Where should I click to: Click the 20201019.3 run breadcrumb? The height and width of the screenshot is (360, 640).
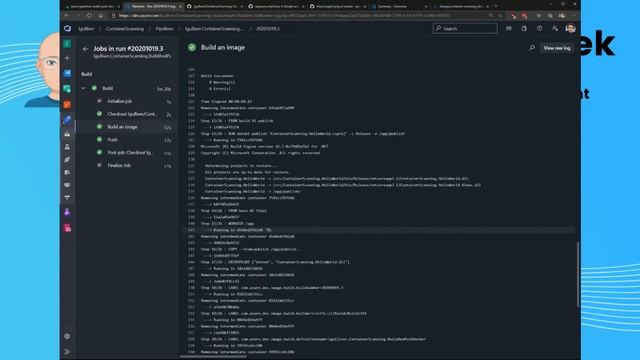tap(268, 29)
